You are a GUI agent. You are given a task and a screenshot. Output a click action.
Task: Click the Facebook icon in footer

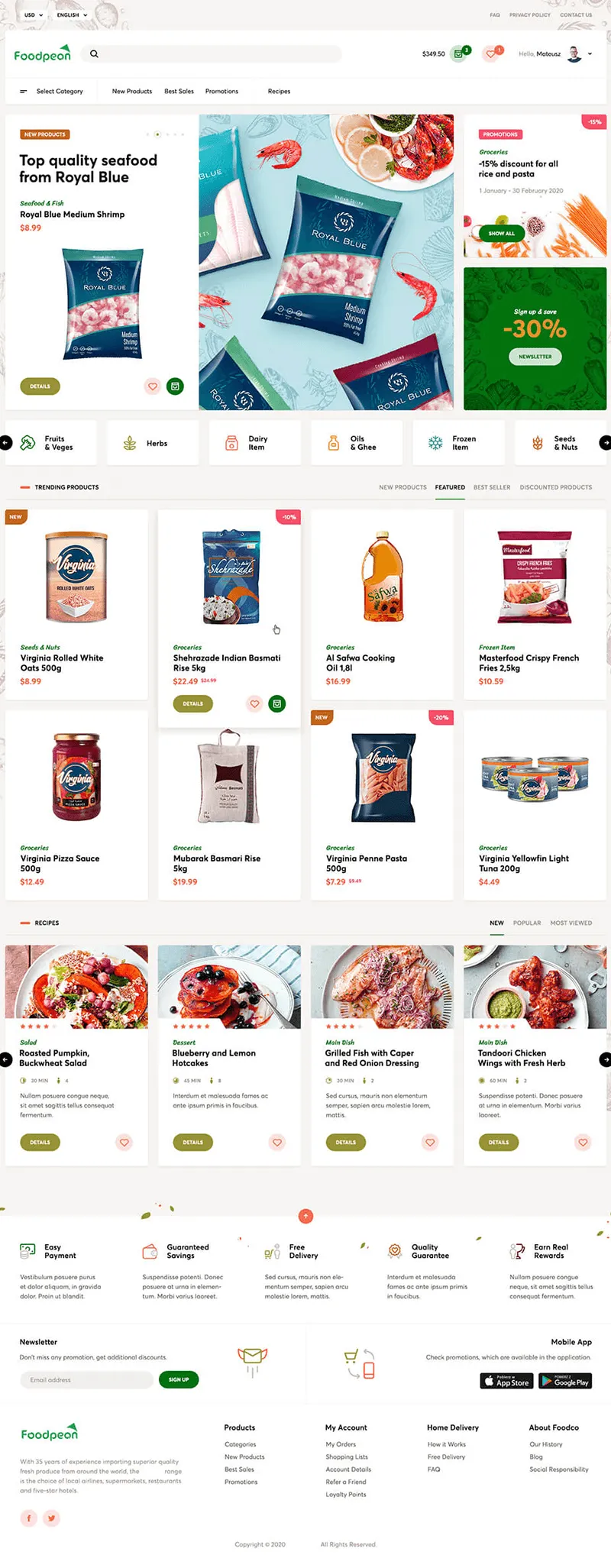click(29, 1518)
